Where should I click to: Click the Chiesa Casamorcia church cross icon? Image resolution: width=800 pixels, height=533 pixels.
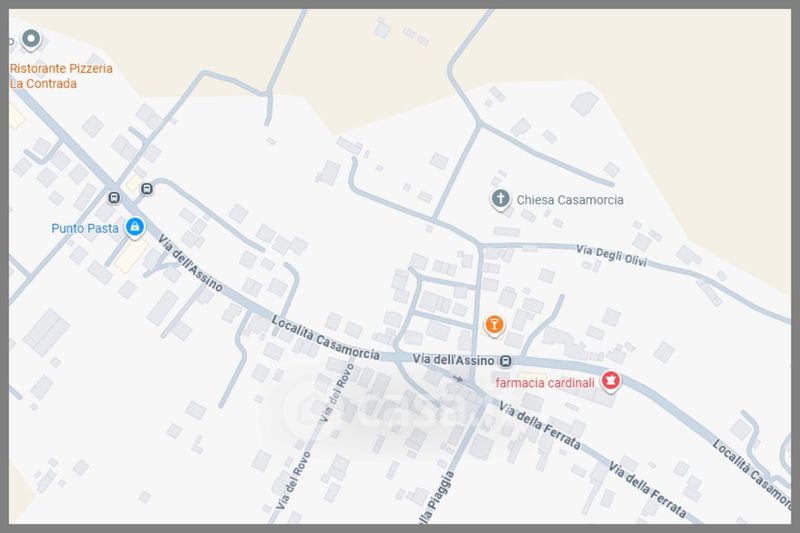[x=500, y=199]
